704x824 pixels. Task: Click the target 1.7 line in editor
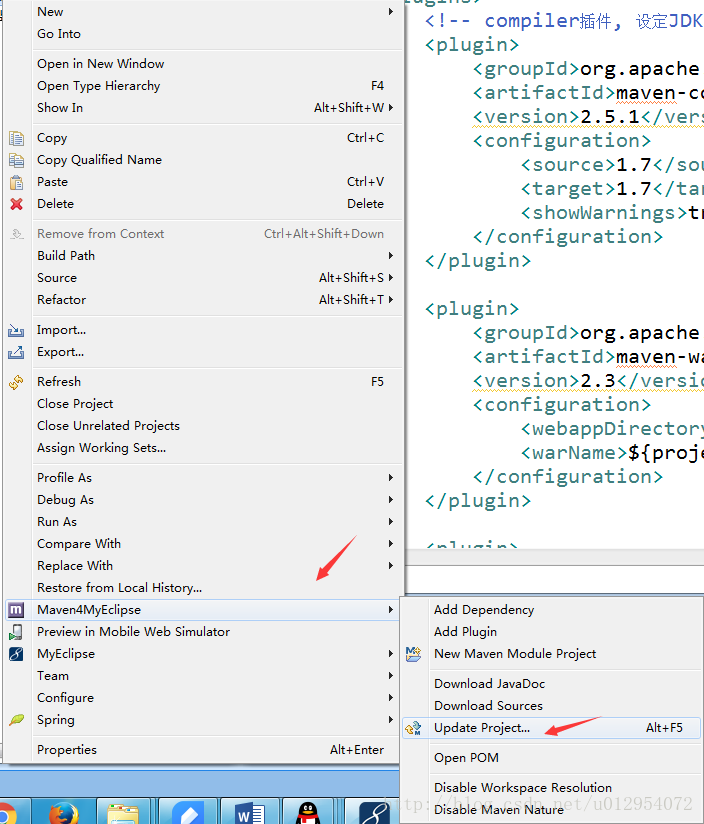point(612,189)
